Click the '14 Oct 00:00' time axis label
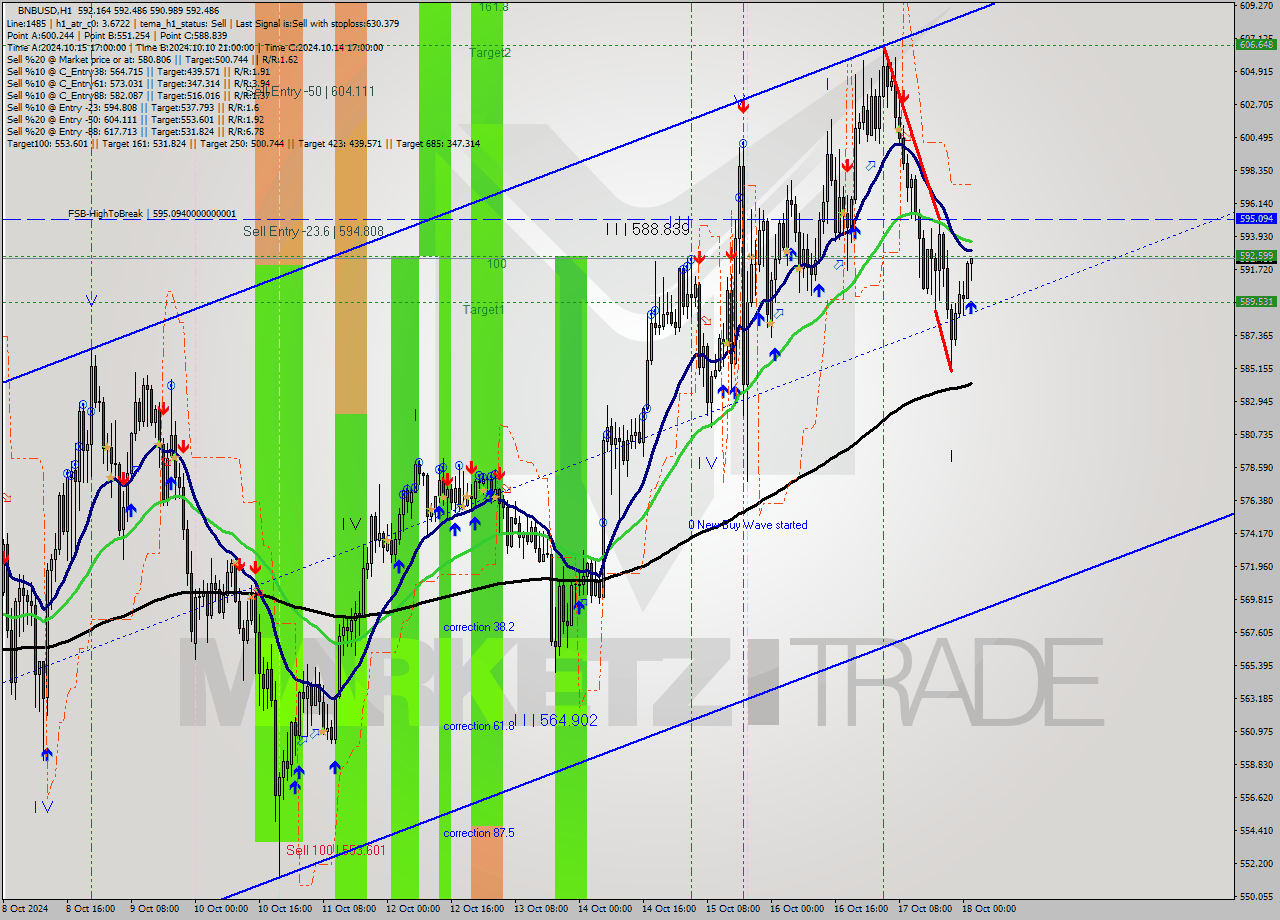 (604, 909)
